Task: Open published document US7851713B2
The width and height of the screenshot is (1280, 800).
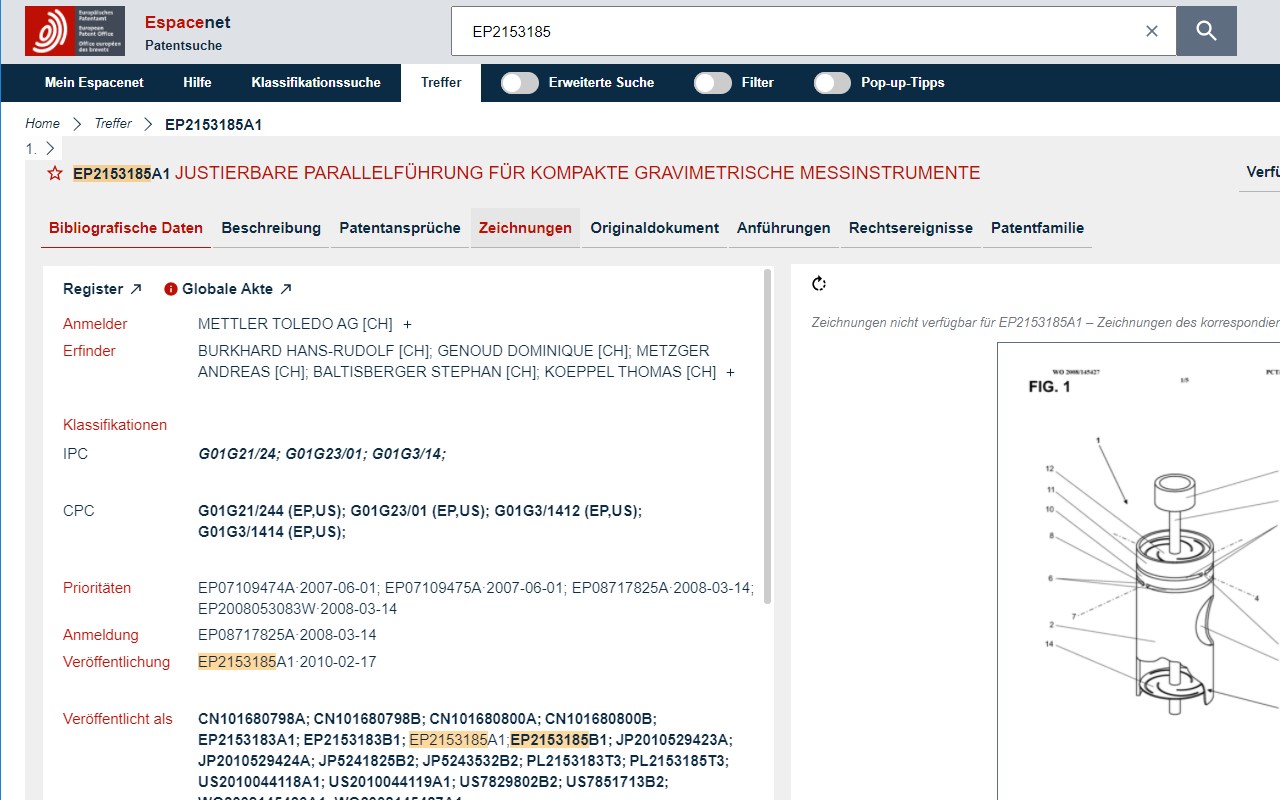Action: coord(617,782)
